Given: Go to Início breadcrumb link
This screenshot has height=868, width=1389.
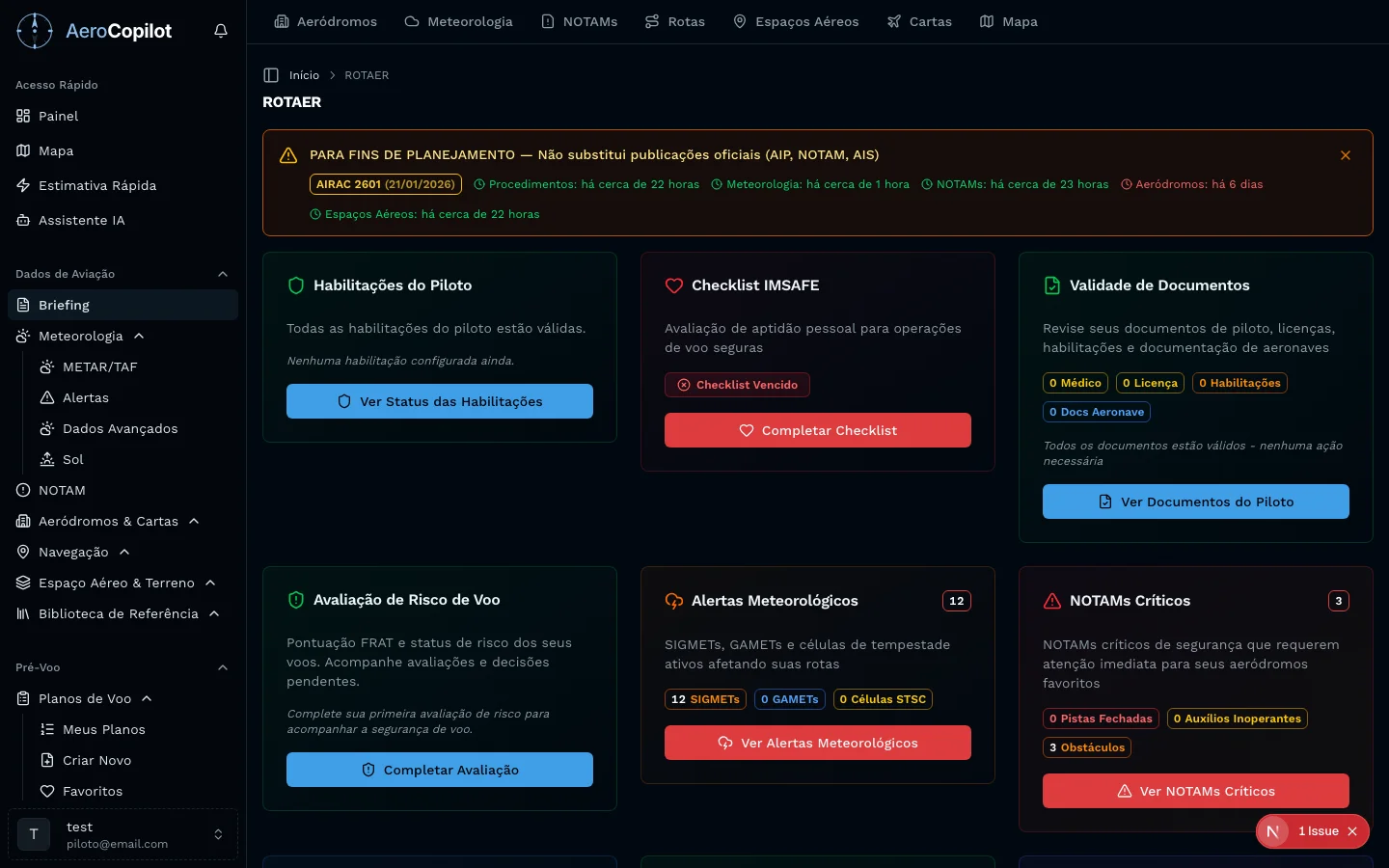Looking at the screenshot, I should pos(304,75).
